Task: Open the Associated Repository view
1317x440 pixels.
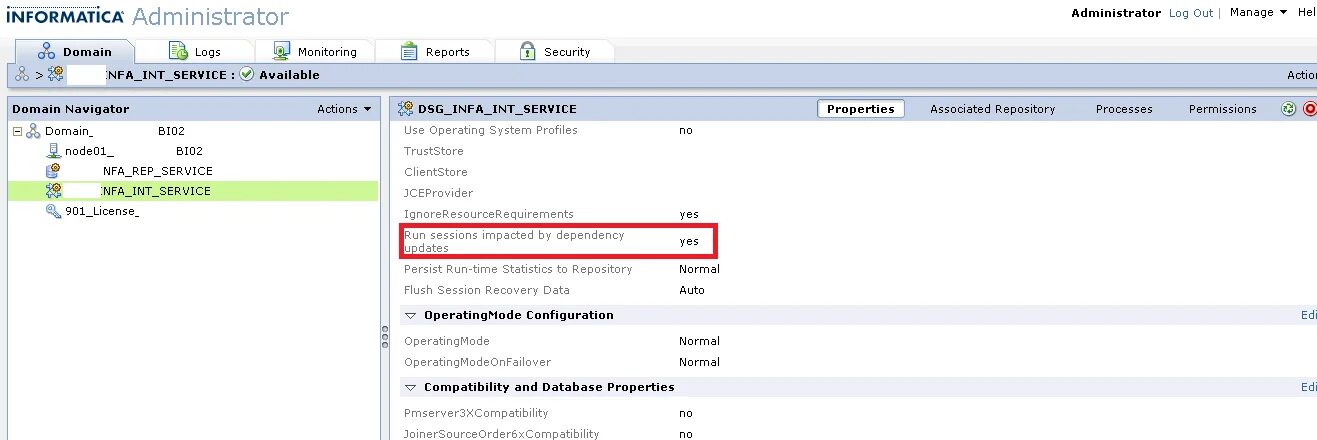Action: pos(992,109)
